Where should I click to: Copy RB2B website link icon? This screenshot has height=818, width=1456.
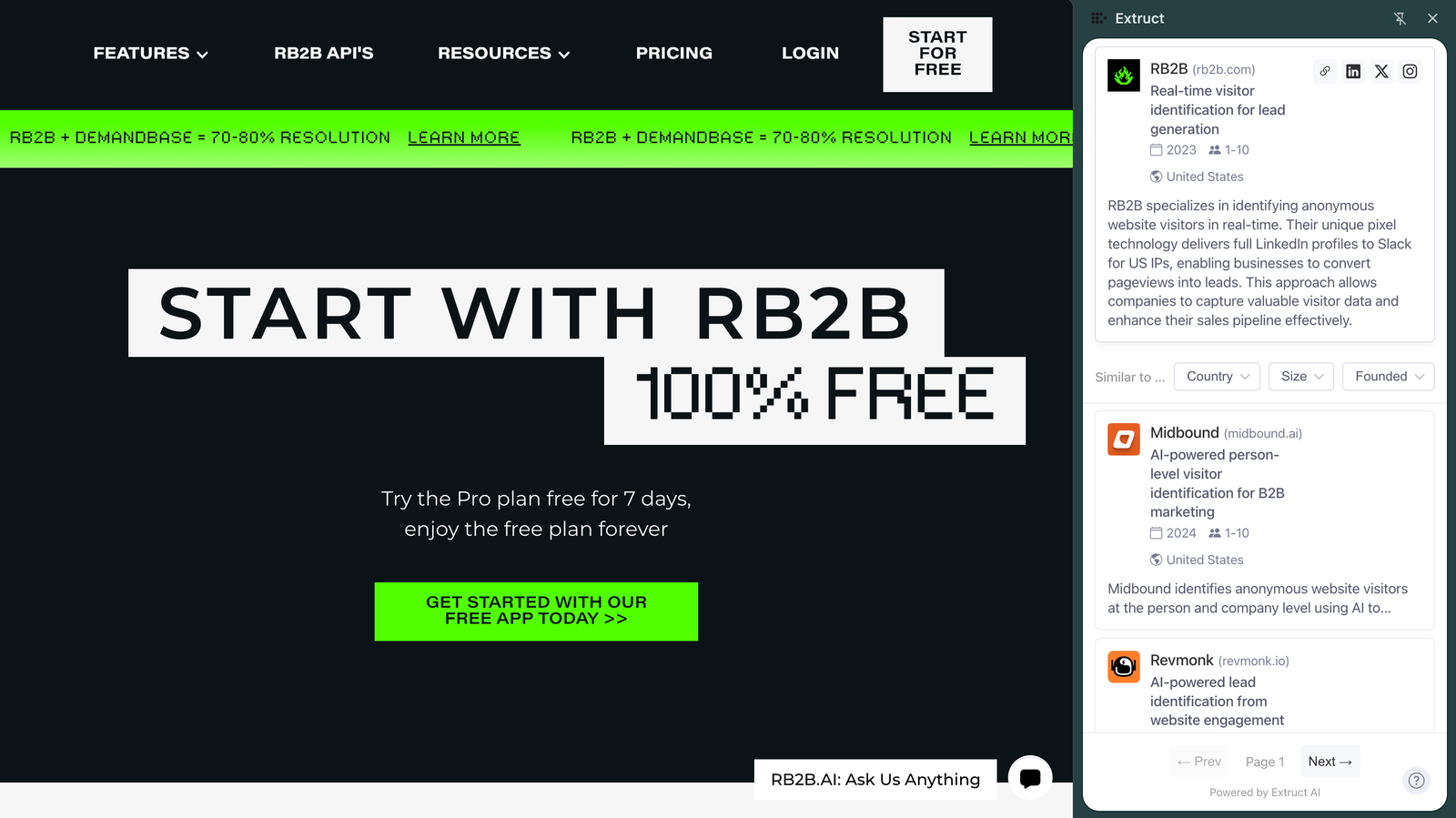click(1325, 71)
